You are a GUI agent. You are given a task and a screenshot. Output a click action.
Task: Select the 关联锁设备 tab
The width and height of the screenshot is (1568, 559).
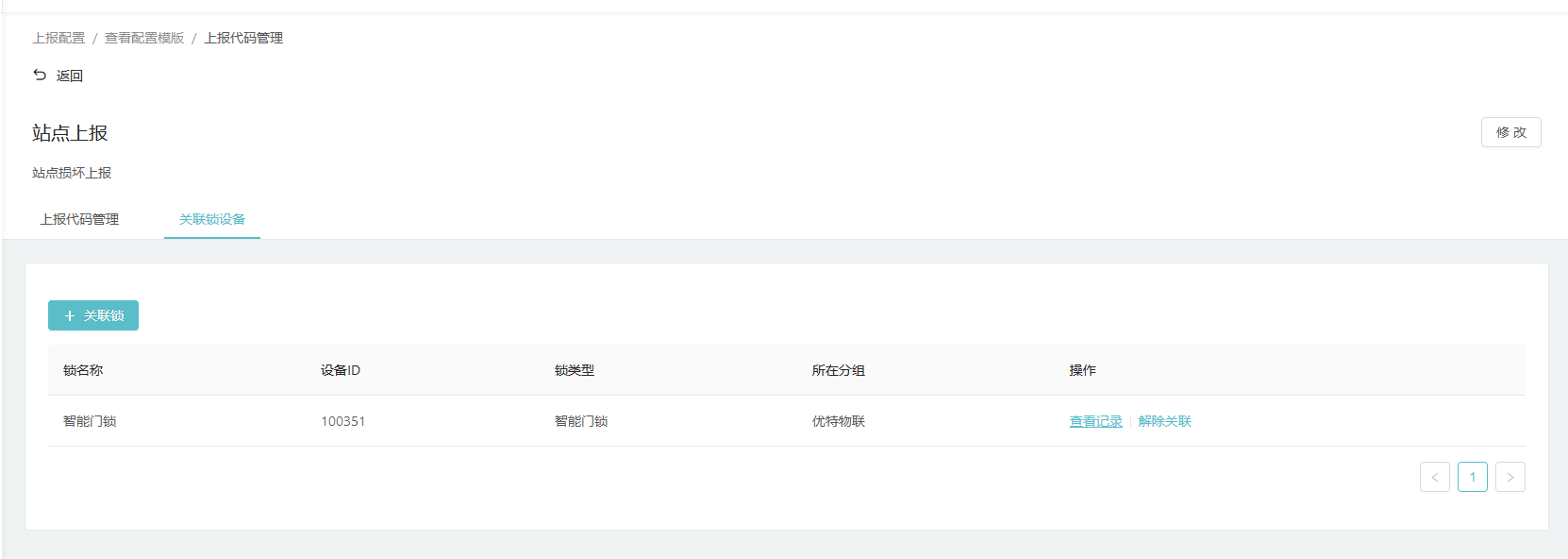tap(212, 219)
